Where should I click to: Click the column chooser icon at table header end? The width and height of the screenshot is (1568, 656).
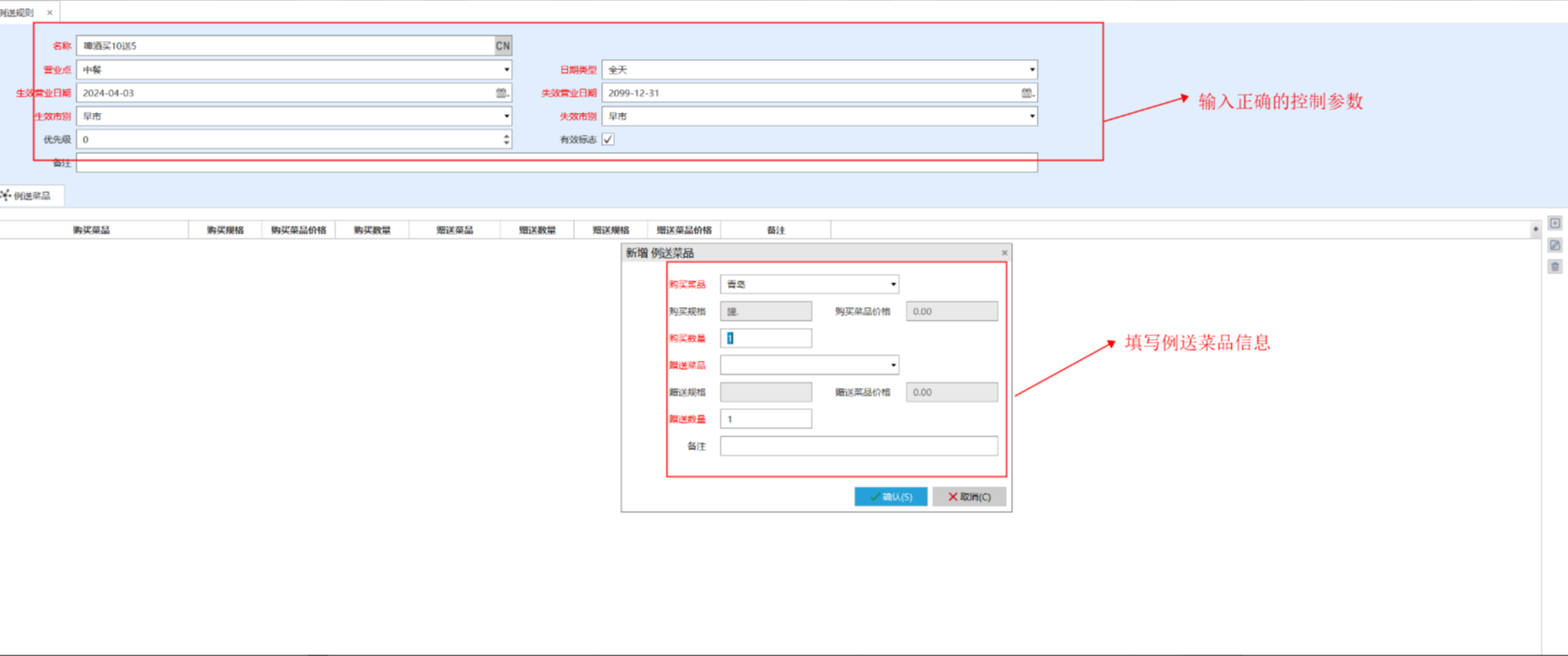[x=1535, y=230]
